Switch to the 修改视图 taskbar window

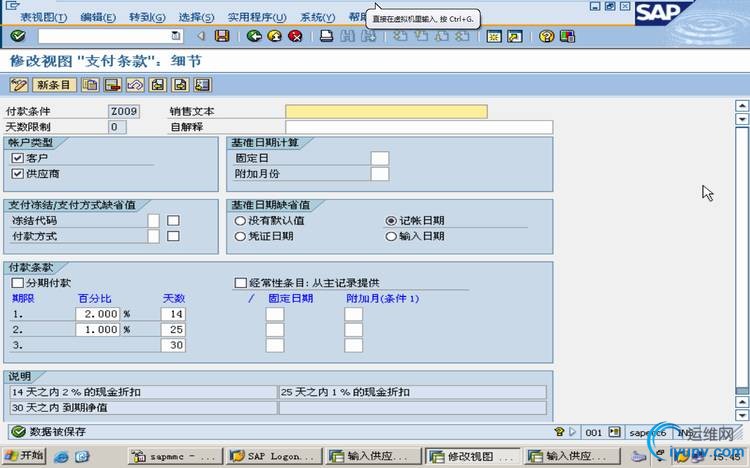[x=472, y=457]
